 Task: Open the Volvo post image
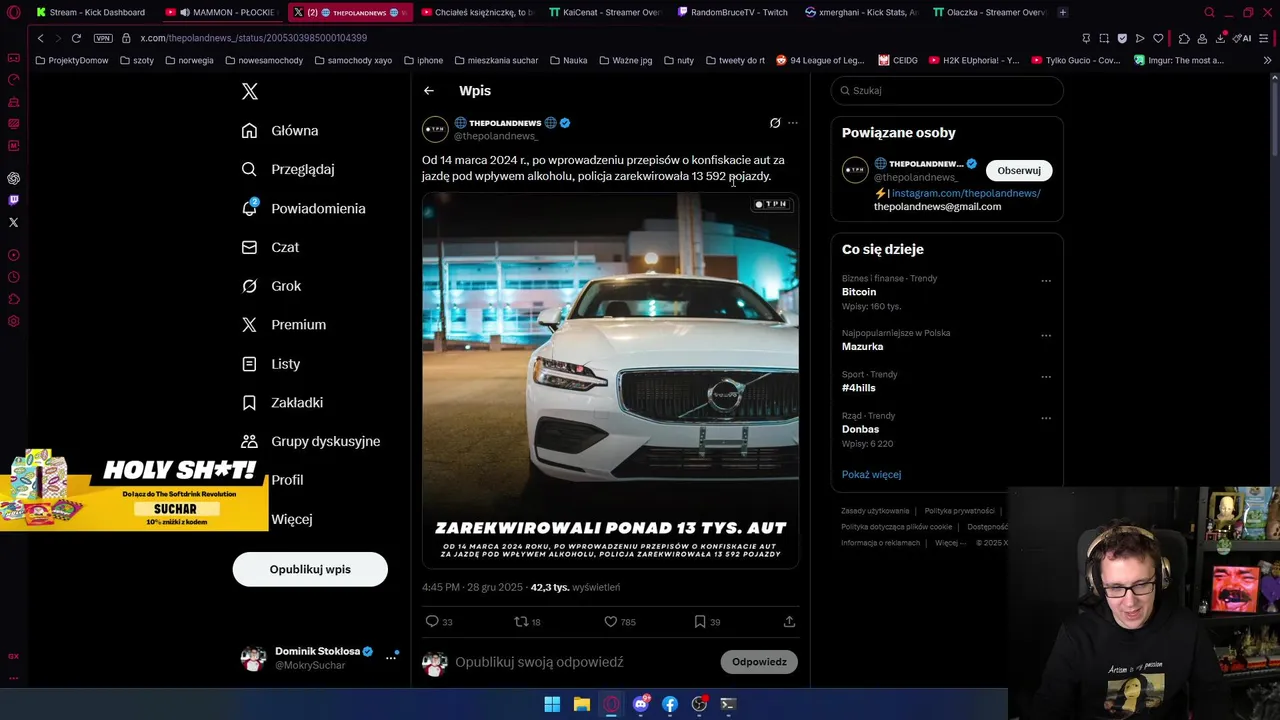click(x=610, y=380)
